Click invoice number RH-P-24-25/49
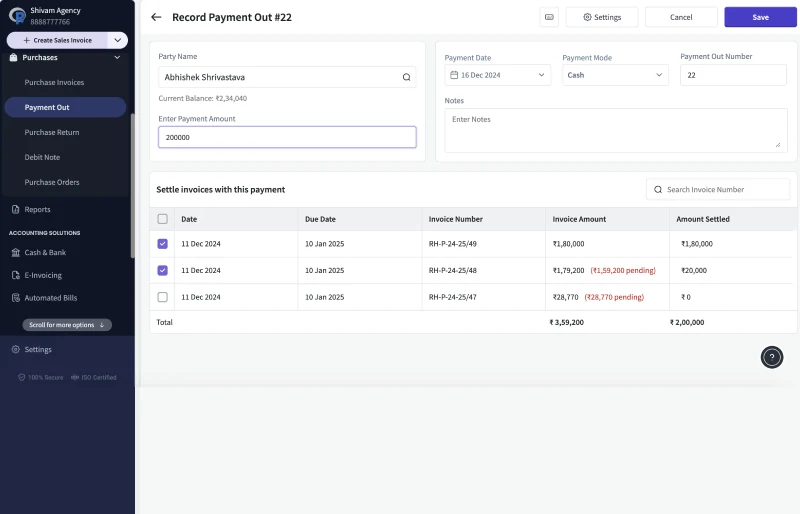The image size is (800, 514). pyautogui.click(x=453, y=244)
